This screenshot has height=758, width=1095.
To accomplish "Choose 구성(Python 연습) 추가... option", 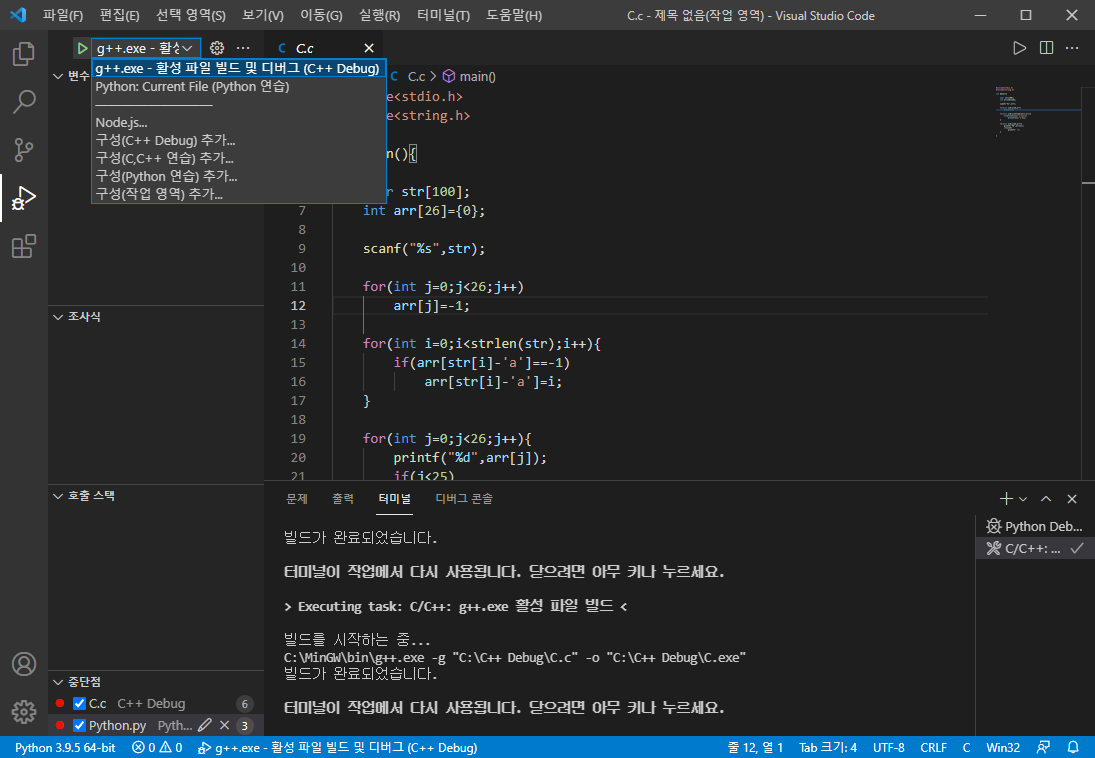I will (x=238, y=176).
